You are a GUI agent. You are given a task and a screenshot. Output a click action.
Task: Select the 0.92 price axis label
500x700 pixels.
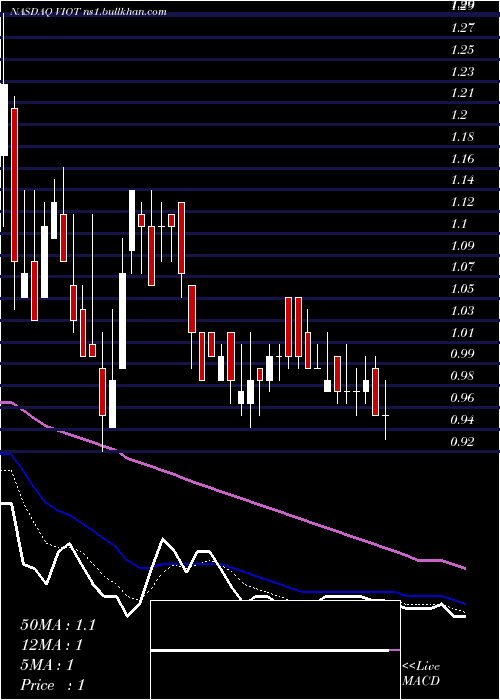(462, 442)
